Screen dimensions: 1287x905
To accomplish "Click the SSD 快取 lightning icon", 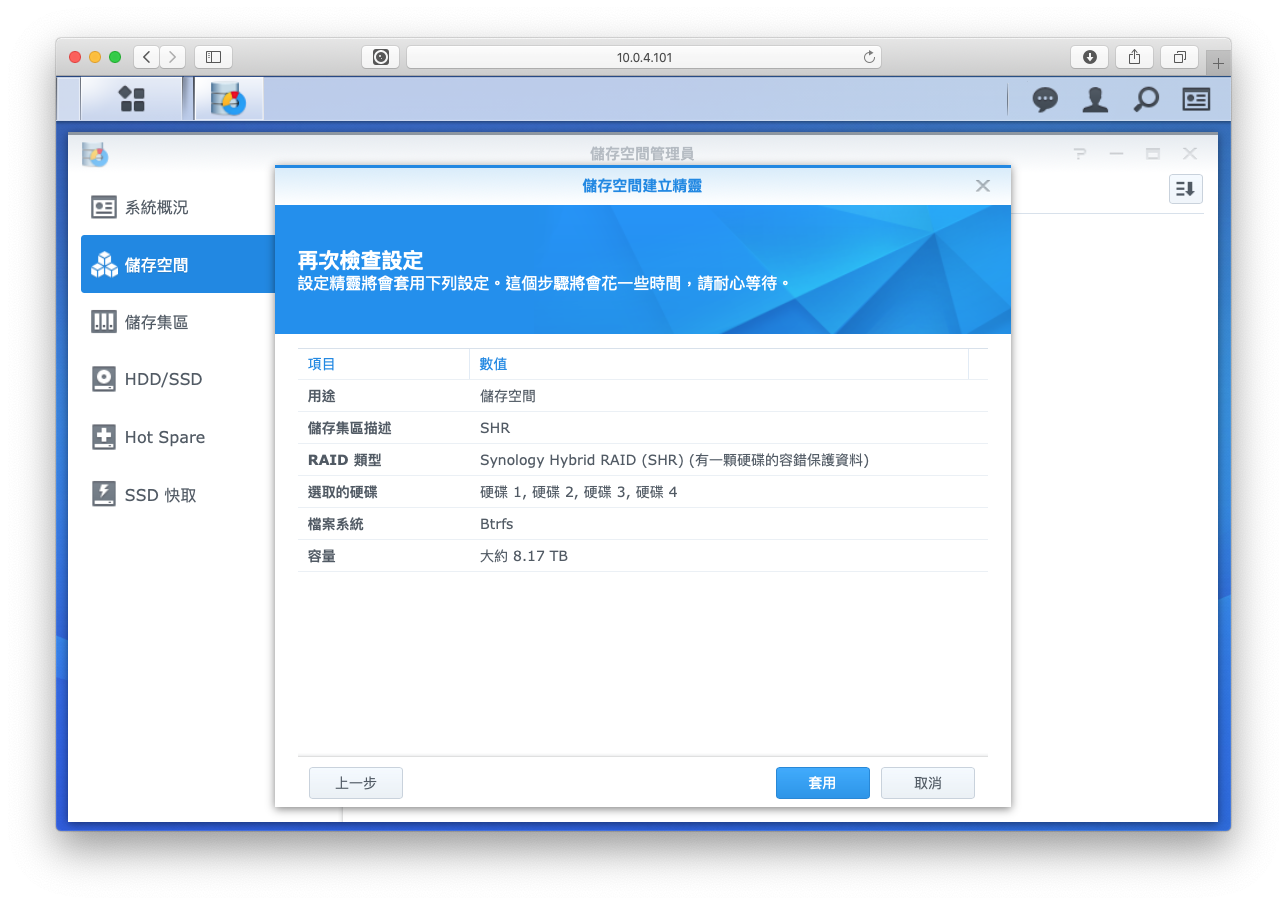I will point(104,494).
